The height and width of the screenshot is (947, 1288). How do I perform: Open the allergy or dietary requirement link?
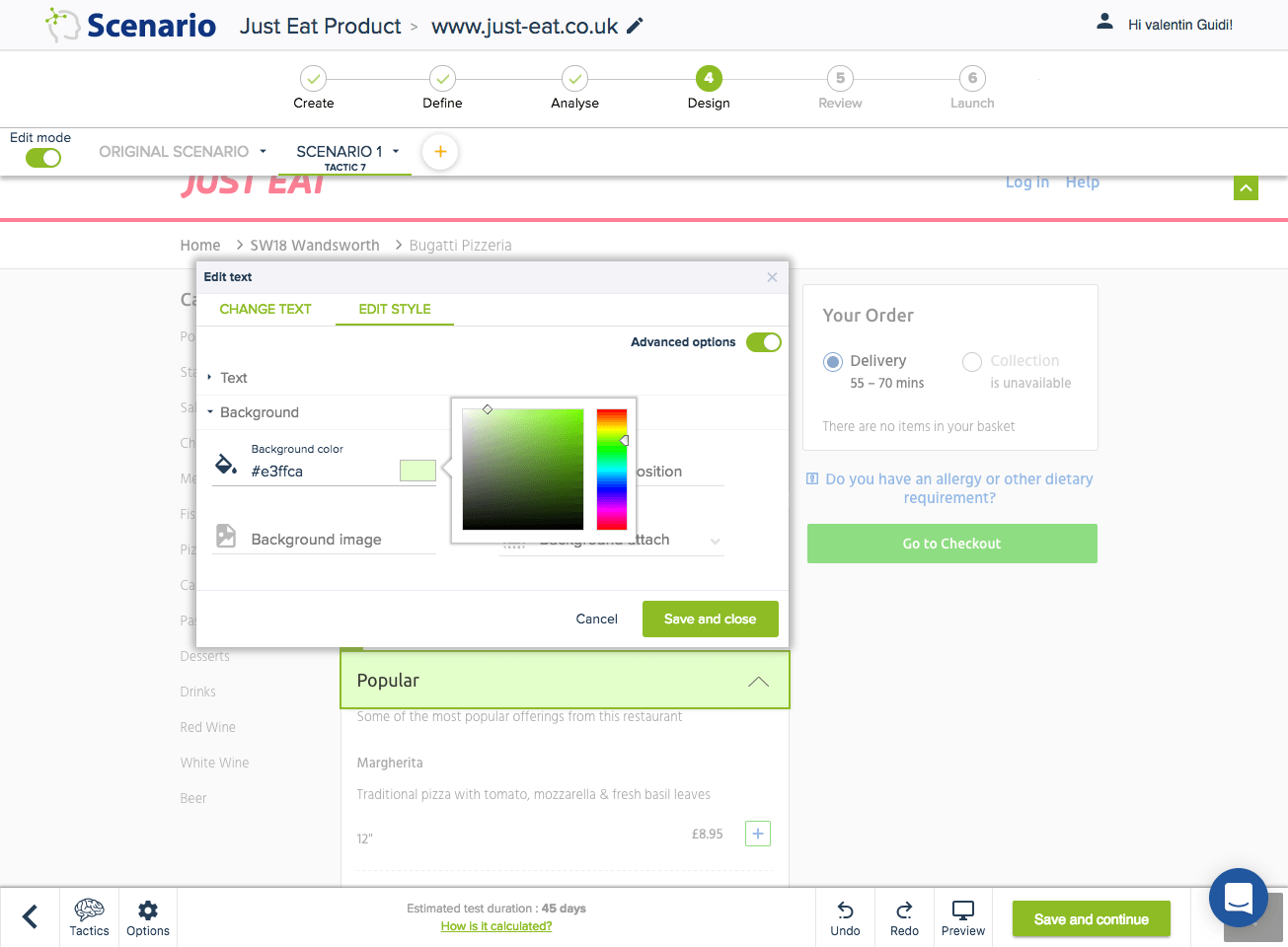pyautogui.click(x=958, y=488)
